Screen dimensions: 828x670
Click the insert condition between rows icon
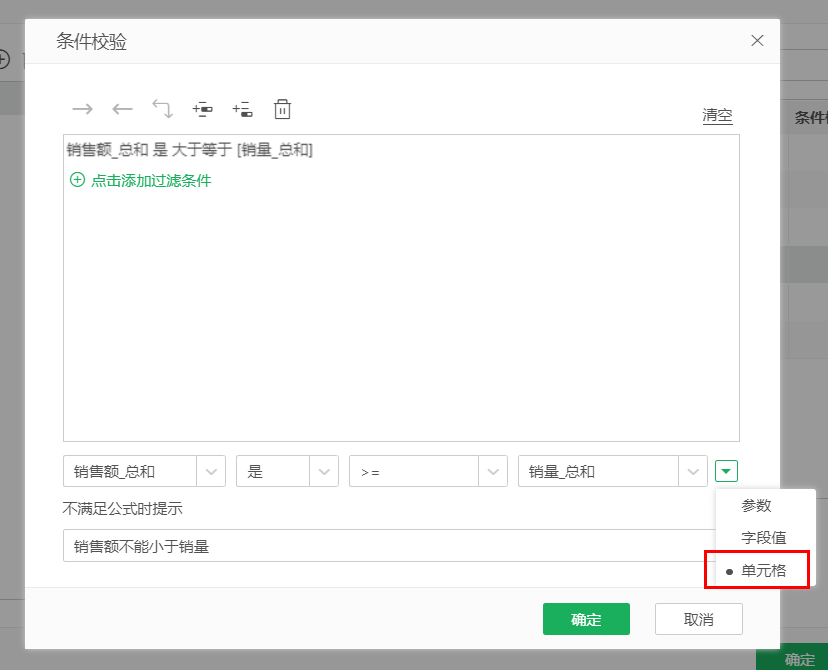point(202,109)
